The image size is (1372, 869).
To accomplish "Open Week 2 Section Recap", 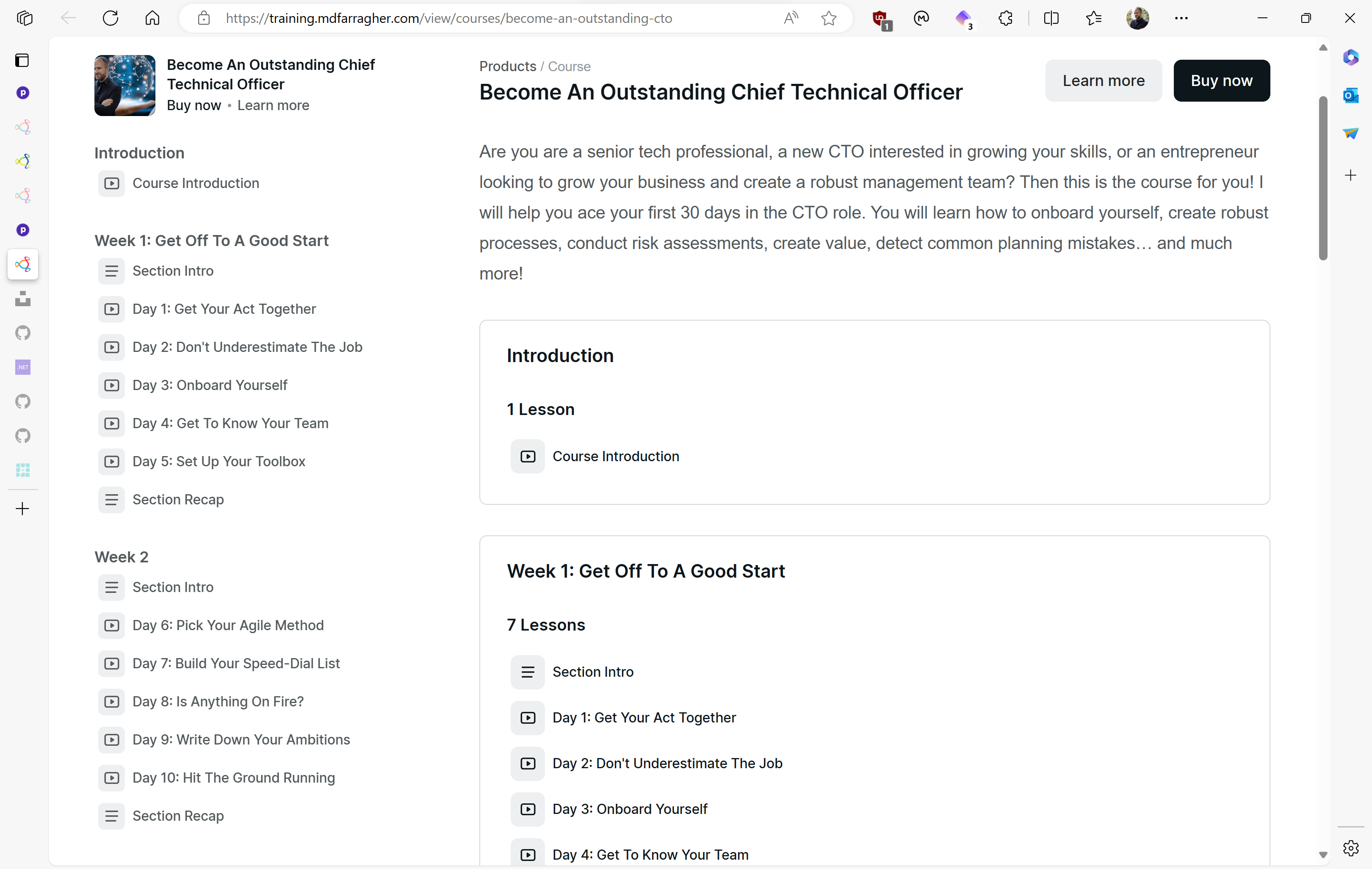I will click(x=178, y=816).
